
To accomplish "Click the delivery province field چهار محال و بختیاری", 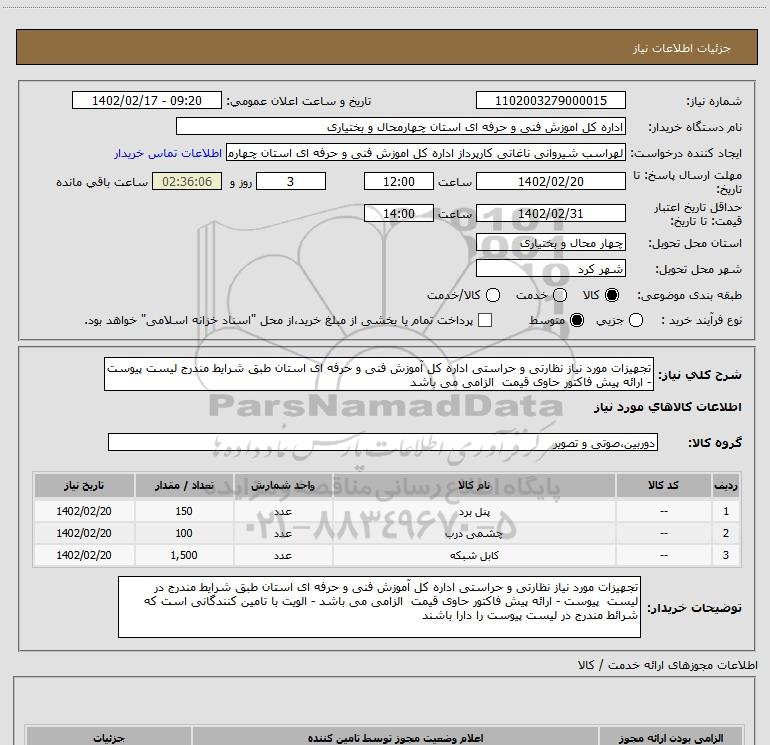I will [x=550, y=243].
